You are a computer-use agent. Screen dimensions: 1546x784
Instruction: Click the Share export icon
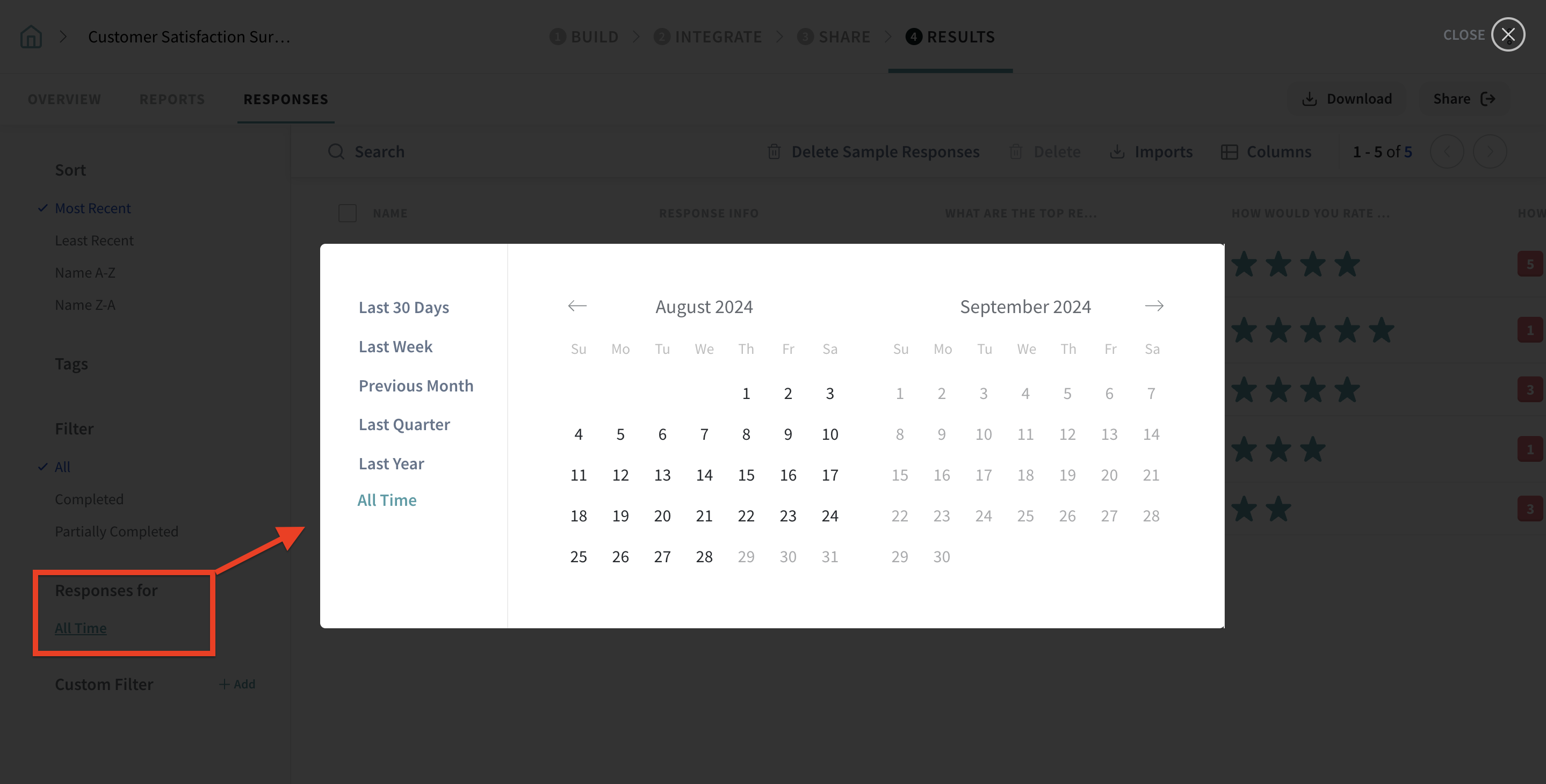(1489, 98)
